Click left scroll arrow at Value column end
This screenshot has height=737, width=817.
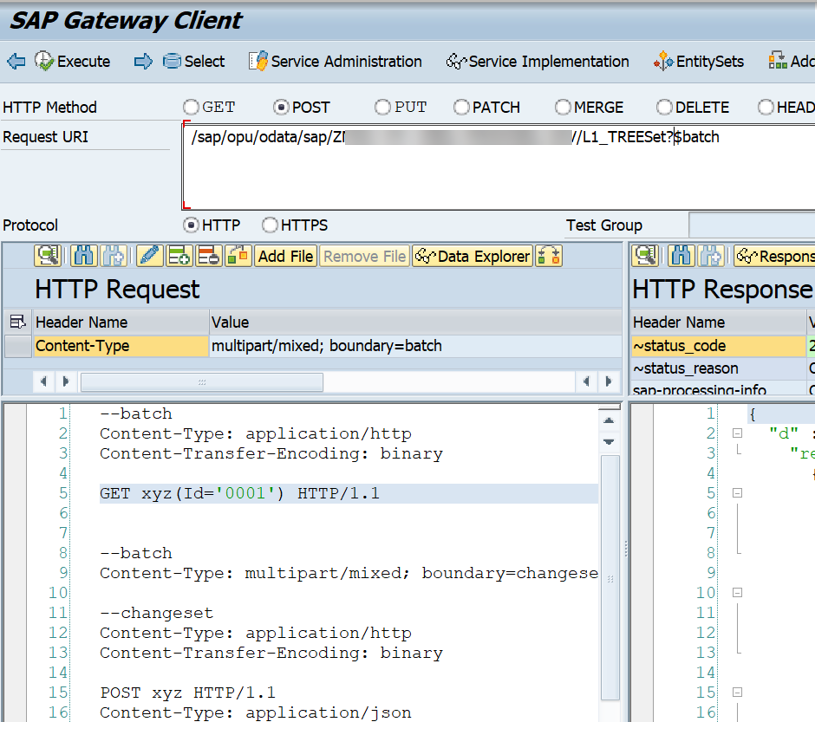(586, 382)
